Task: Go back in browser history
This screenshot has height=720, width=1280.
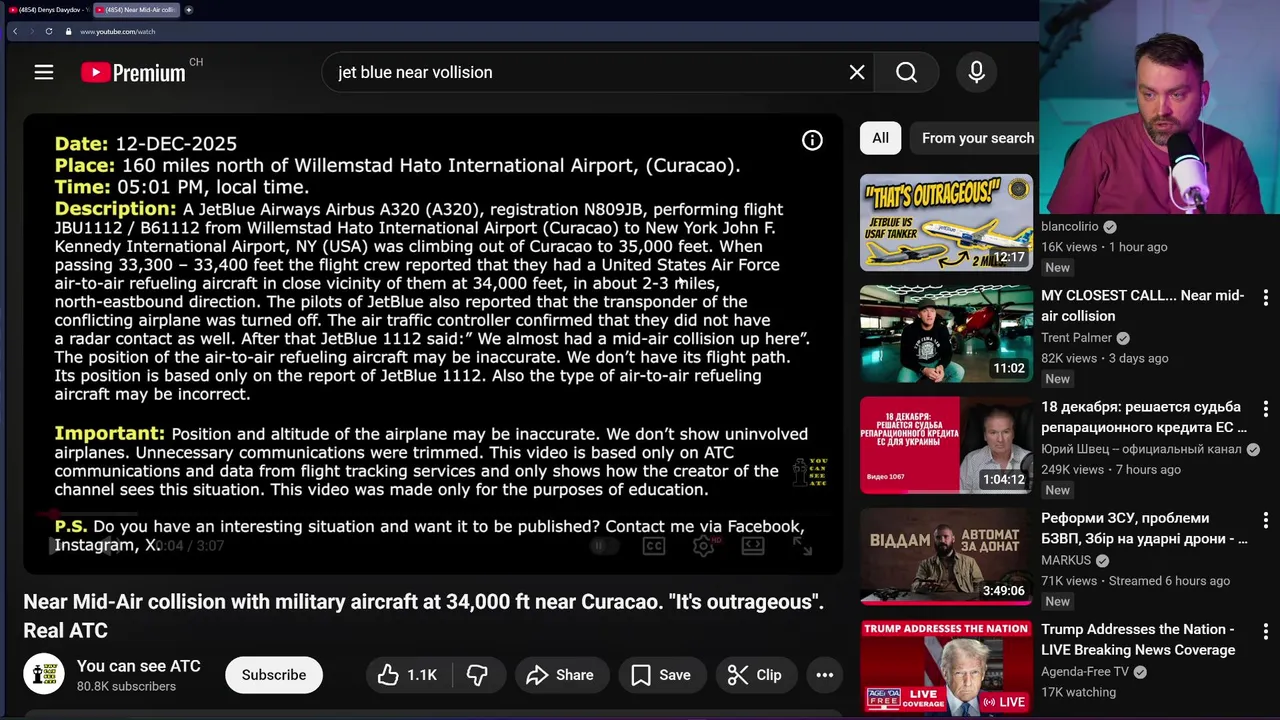Action: coord(15,32)
